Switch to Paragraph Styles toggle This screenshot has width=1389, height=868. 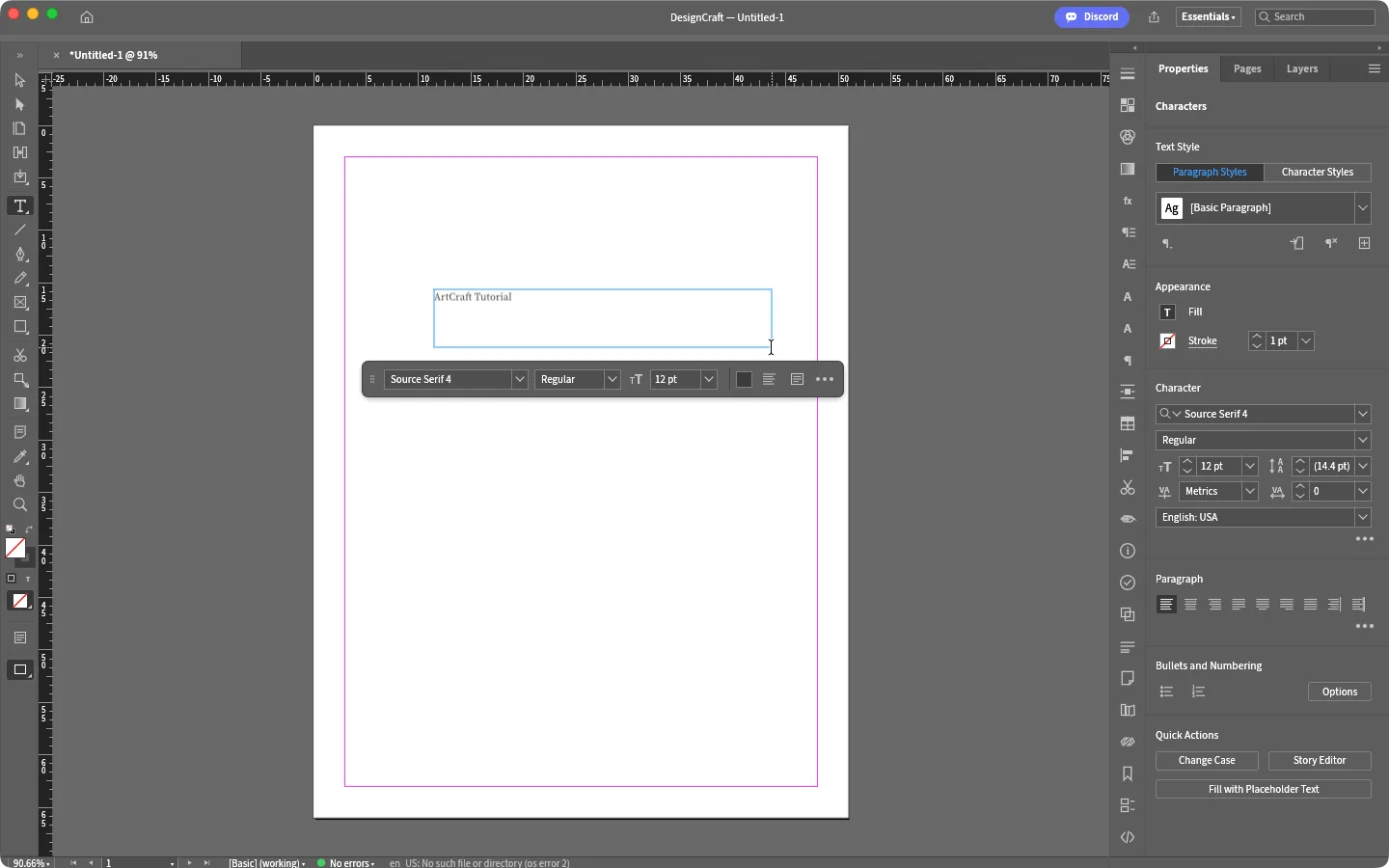[x=1211, y=173]
